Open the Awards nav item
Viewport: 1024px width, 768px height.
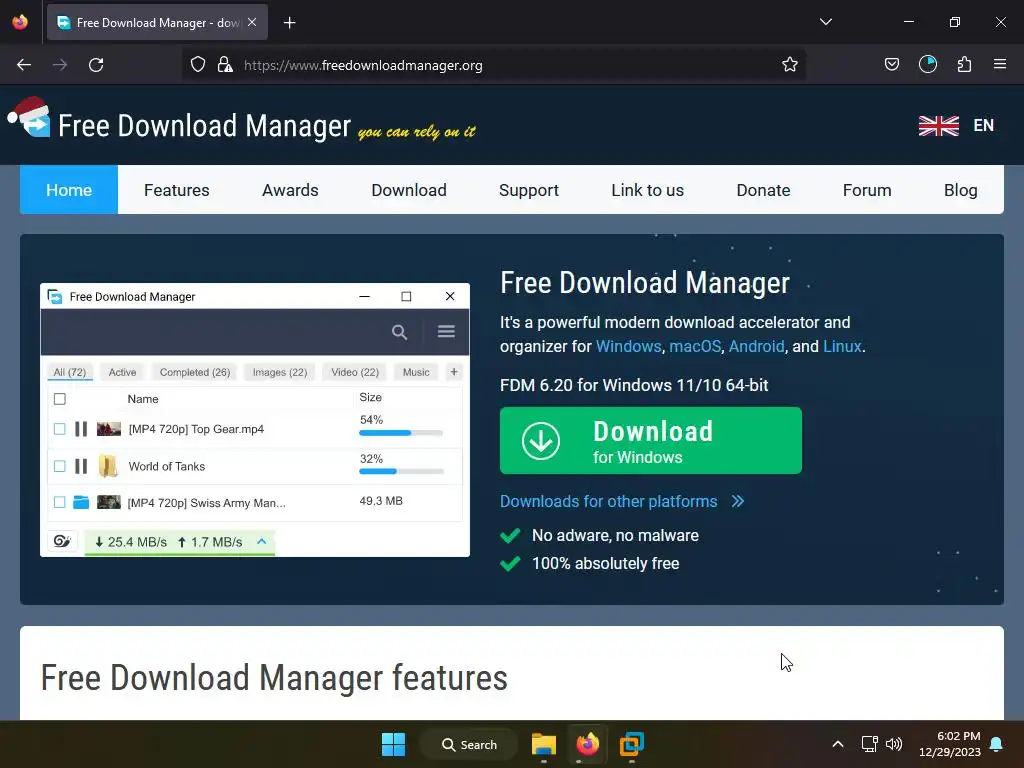290,190
